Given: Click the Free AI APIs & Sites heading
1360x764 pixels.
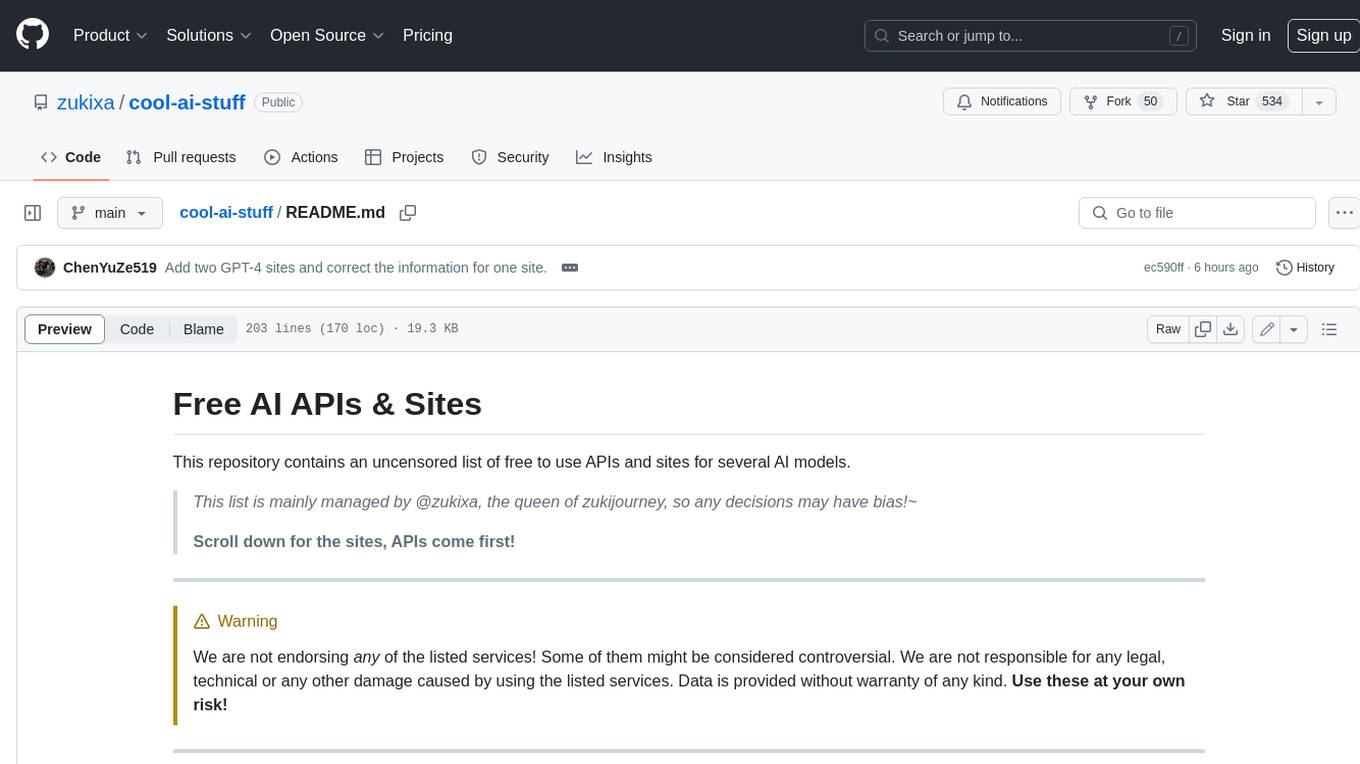Looking at the screenshot, I should 327,404.
